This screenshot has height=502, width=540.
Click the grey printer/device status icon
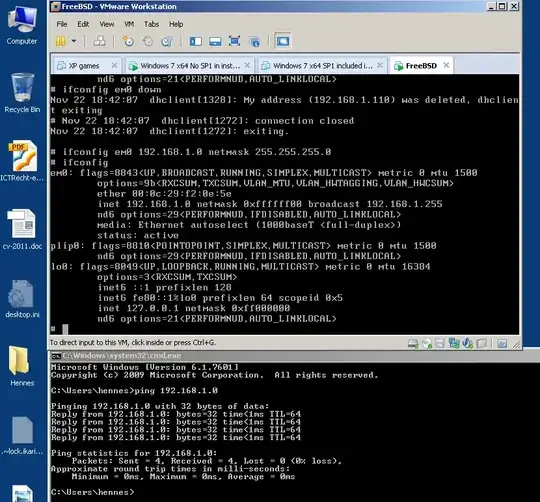(x=481, y=343)
